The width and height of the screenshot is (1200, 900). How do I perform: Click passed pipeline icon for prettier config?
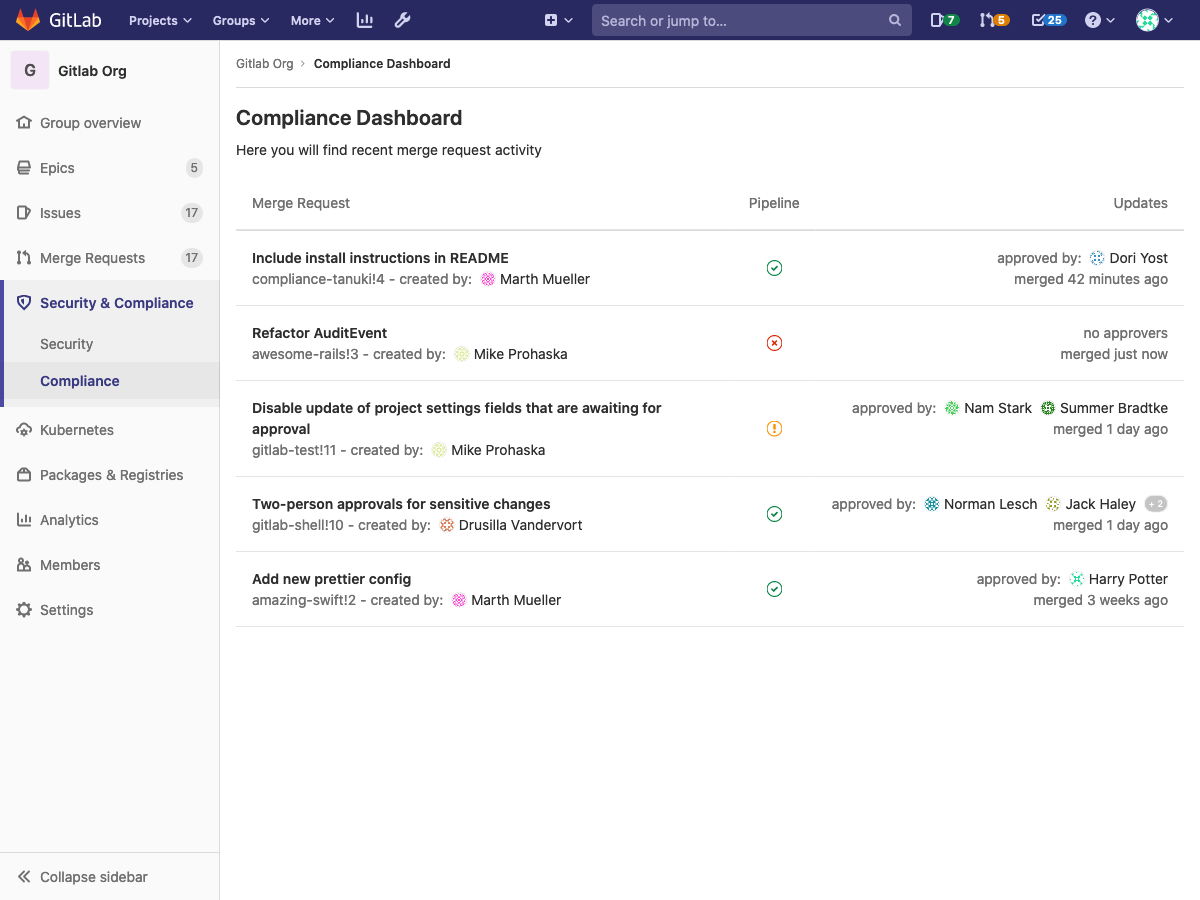pos(774,589)
